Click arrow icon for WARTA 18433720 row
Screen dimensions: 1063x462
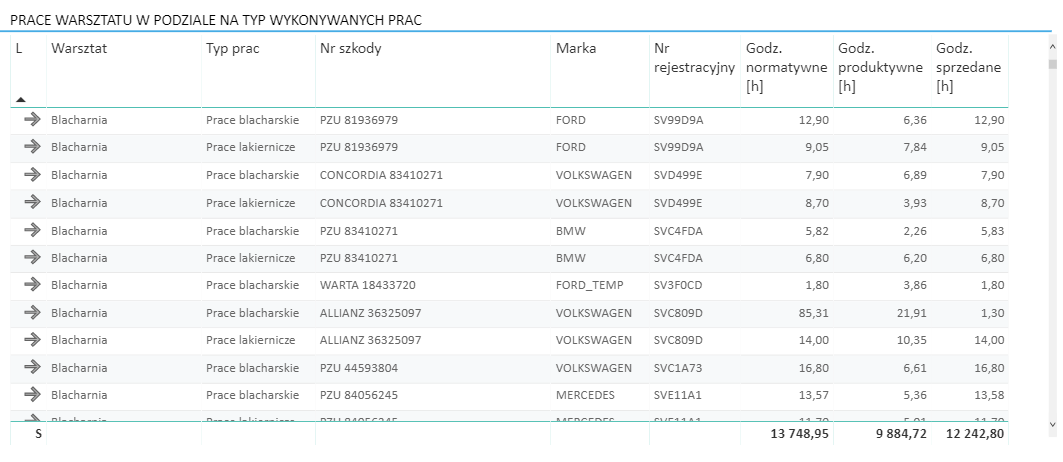click(32, 285)
